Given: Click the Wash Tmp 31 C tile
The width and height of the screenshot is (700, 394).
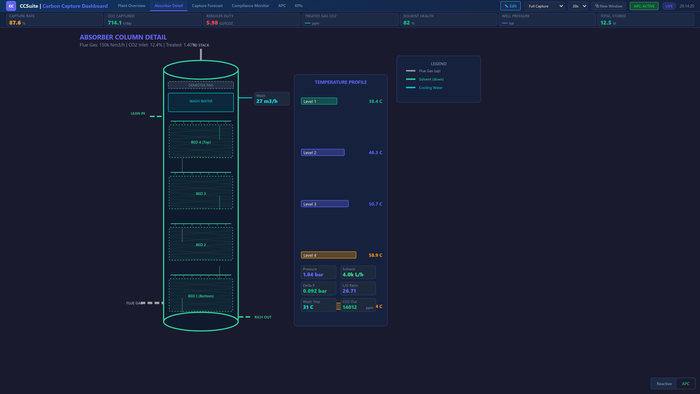Looking at the screenshot, I should point(318,305).
